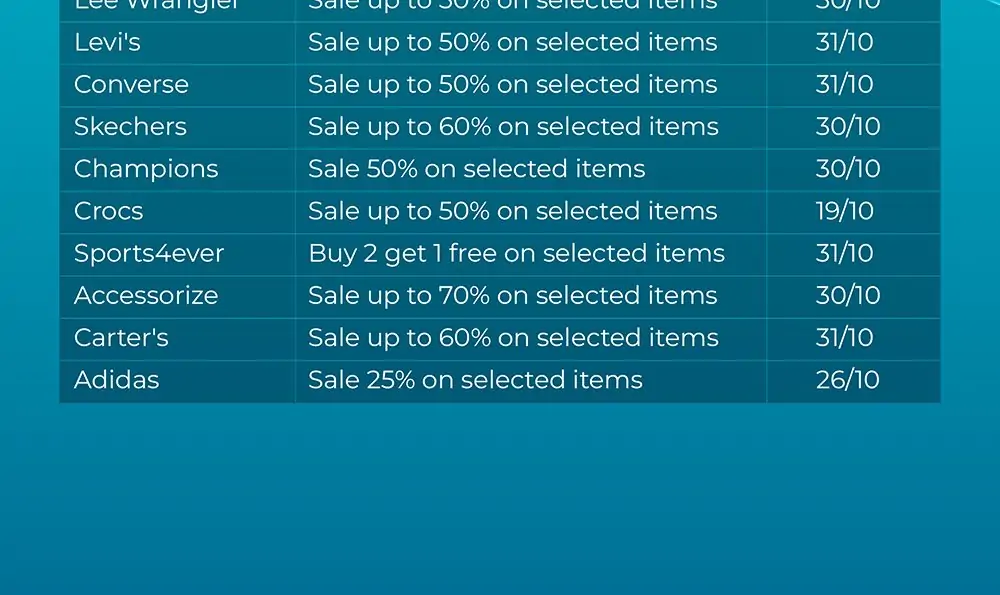Click Accessorize's 70% sale offer text
Image resolution: width=1000 pixels, height=595 pixels.
513,296
